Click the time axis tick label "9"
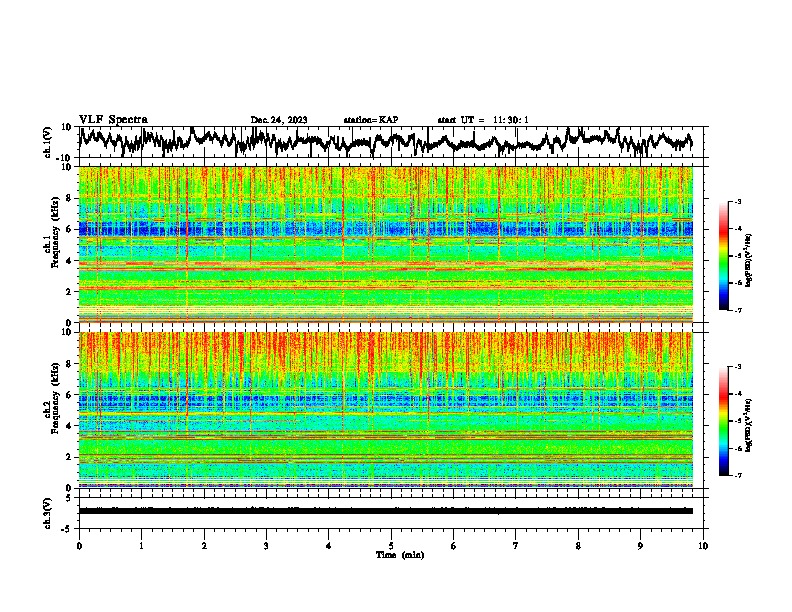The width and height of the screenshot is (792, 612). tap(640, 546)
